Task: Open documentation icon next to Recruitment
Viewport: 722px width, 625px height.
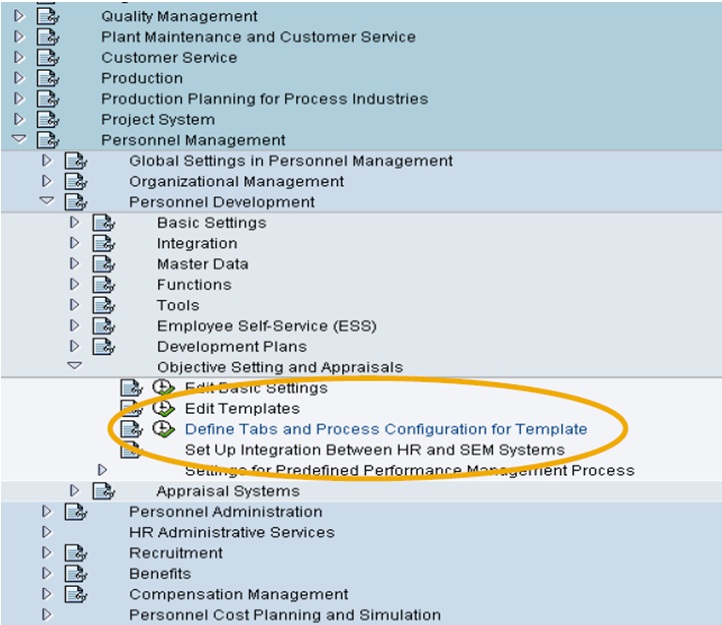Action: 76,553
